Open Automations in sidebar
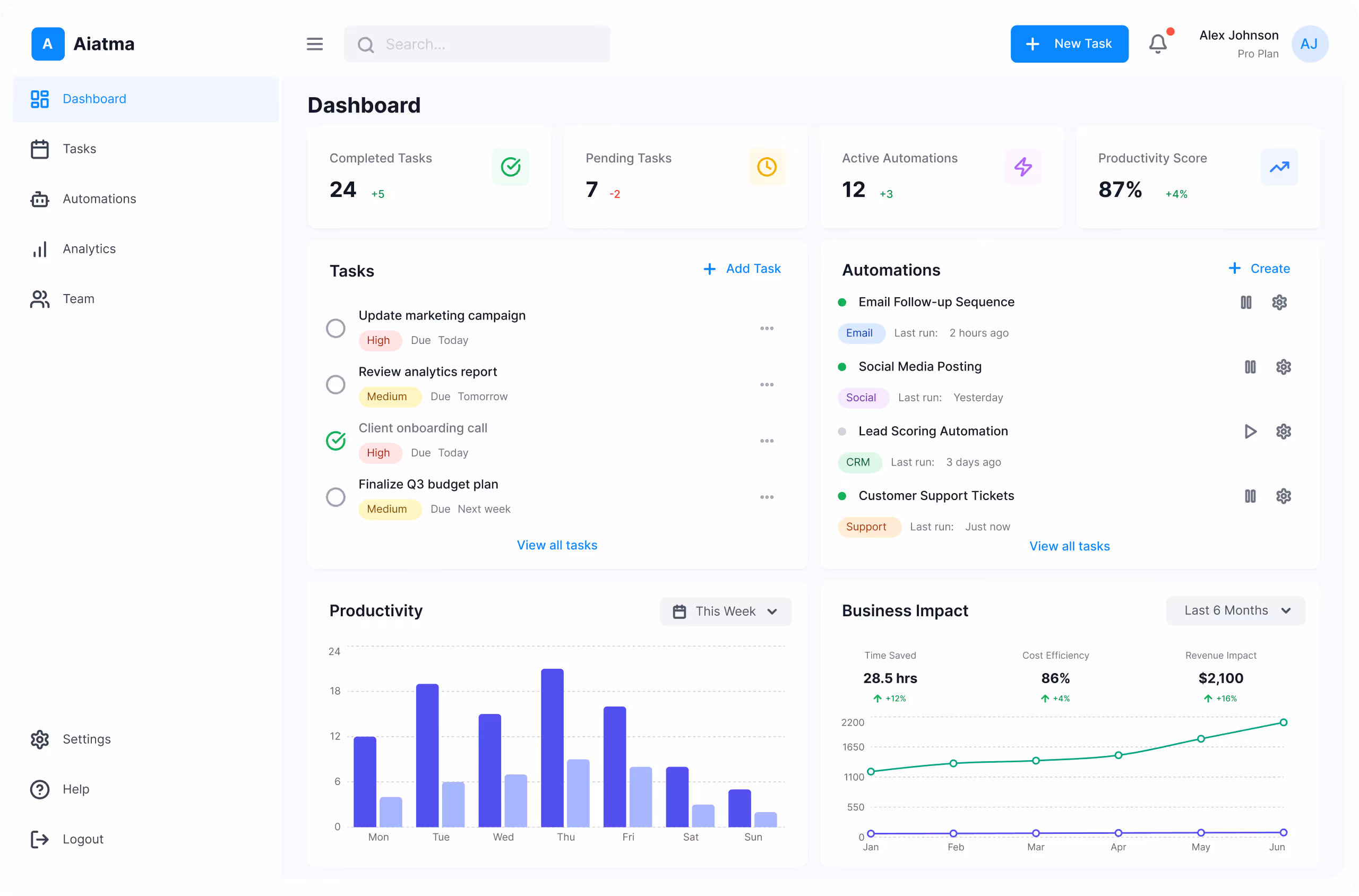Image resolution: width=1359 pixels, height=896 pixels. point(146,199)
